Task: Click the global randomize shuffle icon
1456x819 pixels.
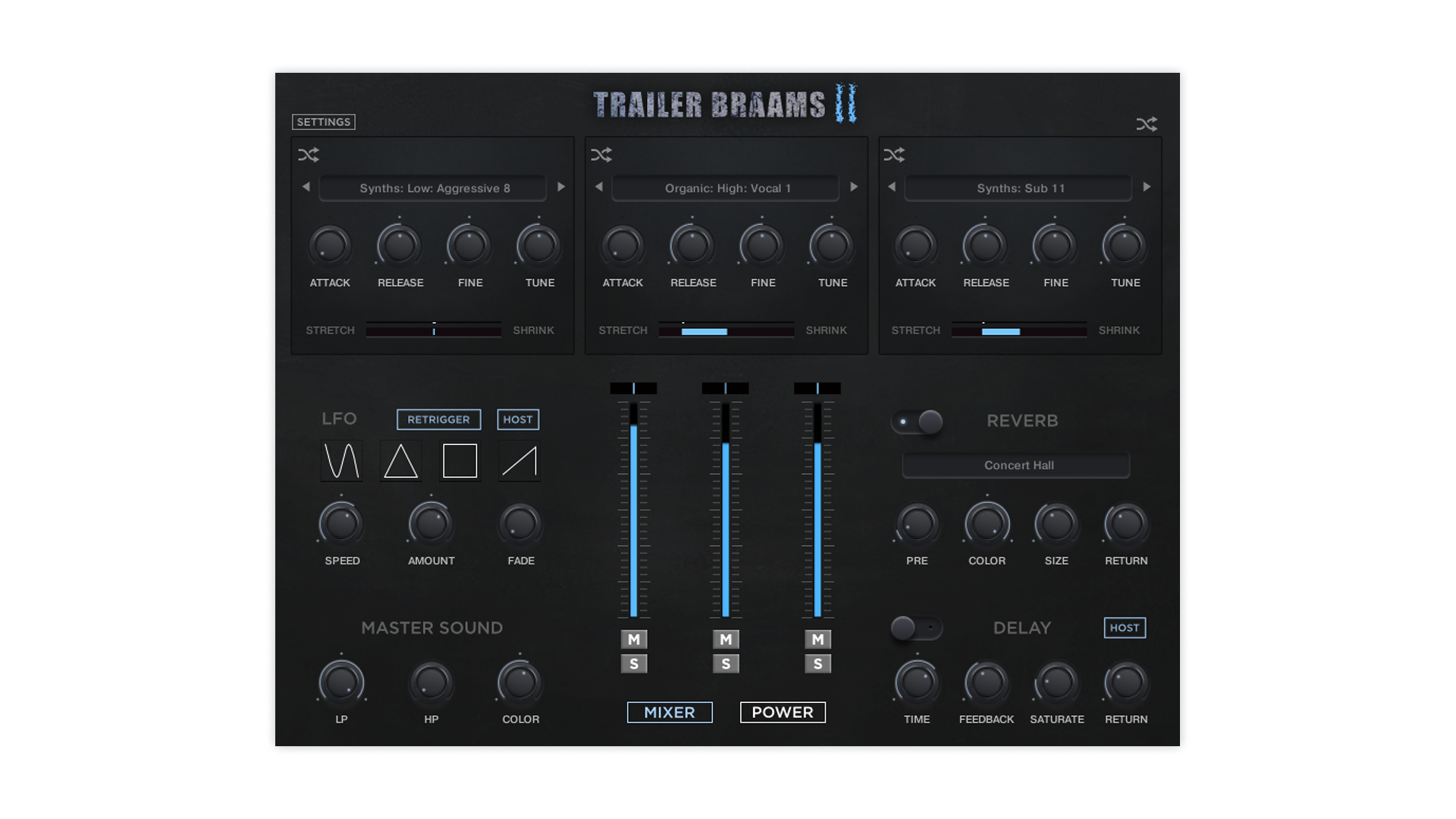Action: tap(1146, 124)
